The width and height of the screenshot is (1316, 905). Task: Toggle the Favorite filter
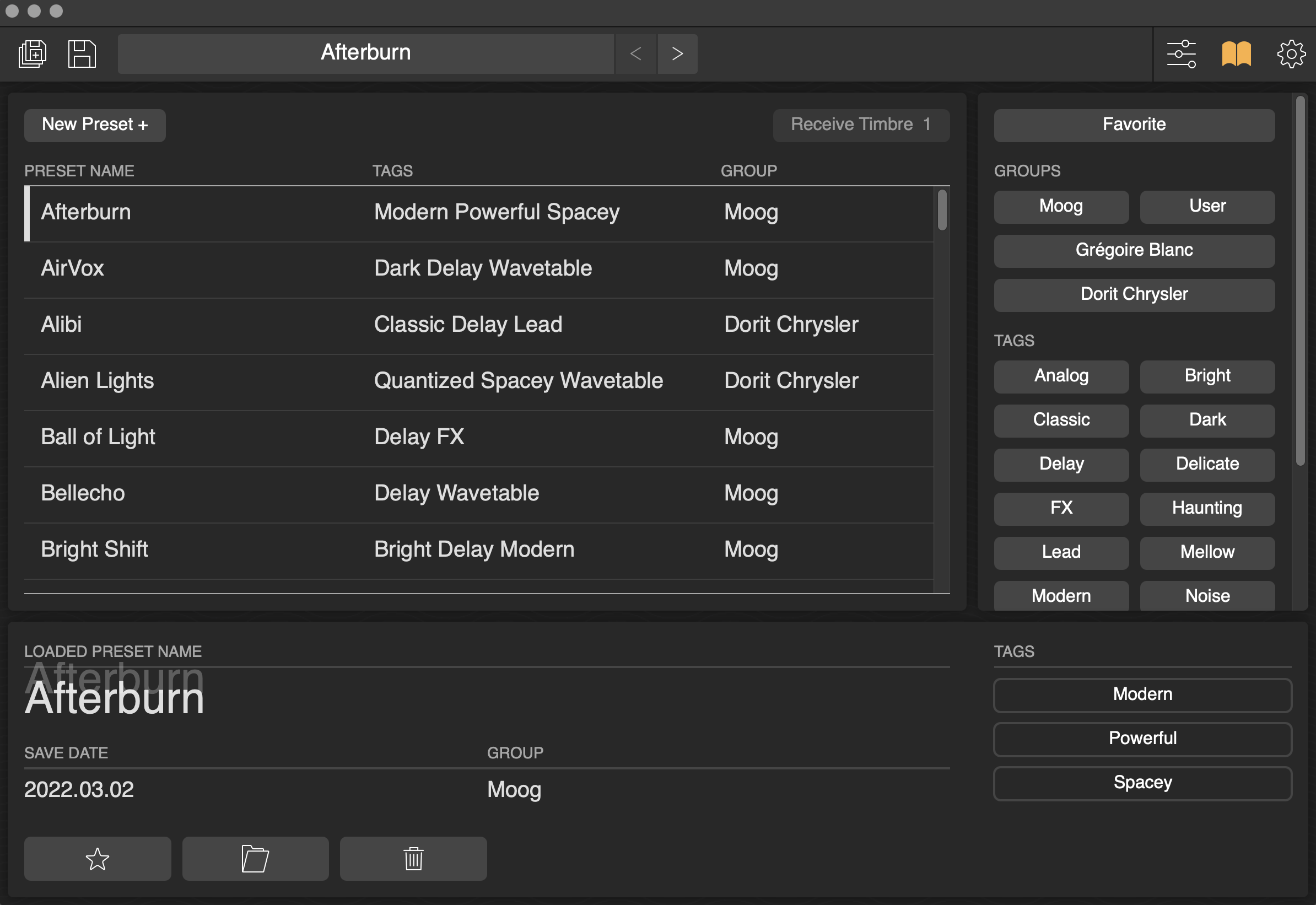point(1134,125)
